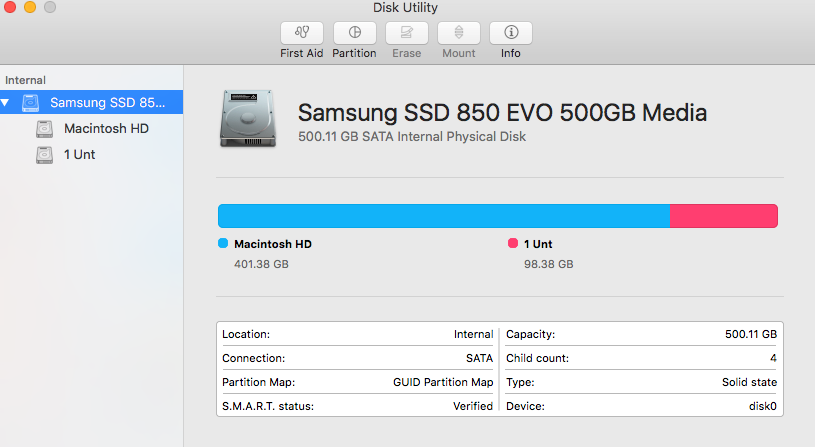Click the Solid state type value
The image size is (815, 447).
[749, 382]
